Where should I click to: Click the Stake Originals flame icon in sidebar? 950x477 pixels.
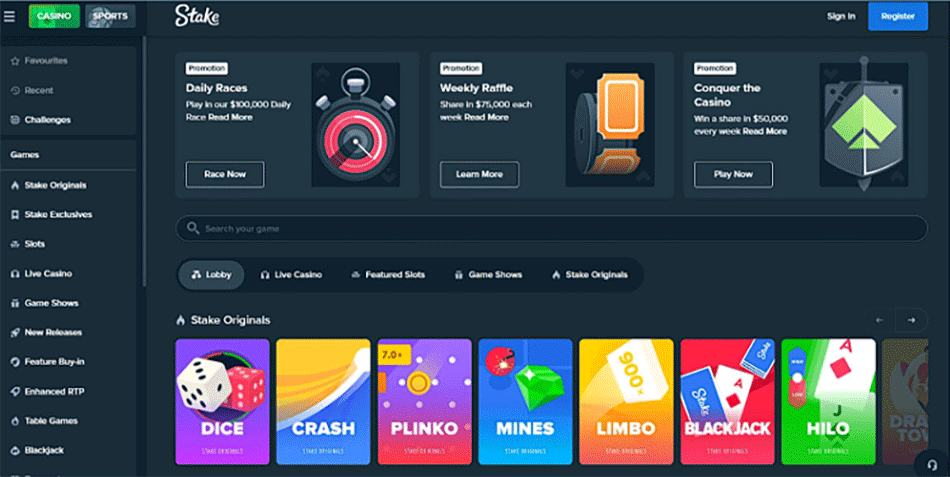point(15,185)
